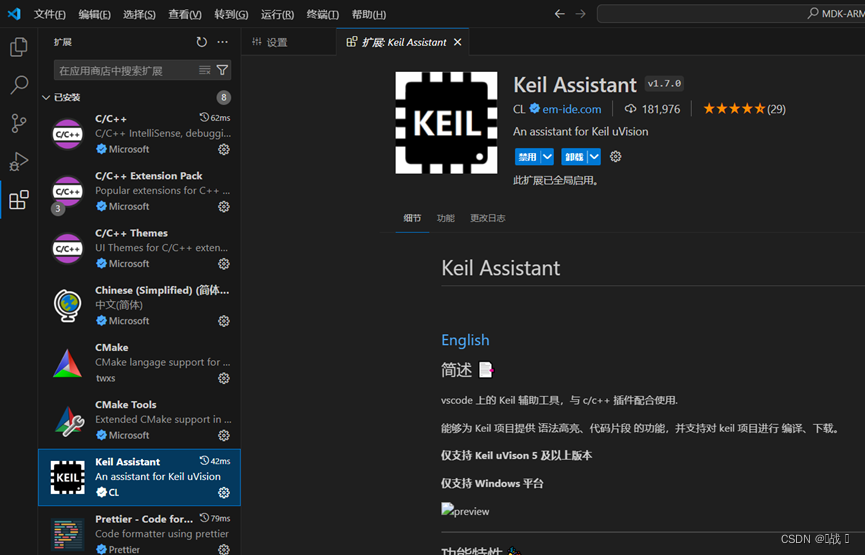Open manage gear for CMake Tools
This screenshot has width=865, height=555.
(223, 435)
